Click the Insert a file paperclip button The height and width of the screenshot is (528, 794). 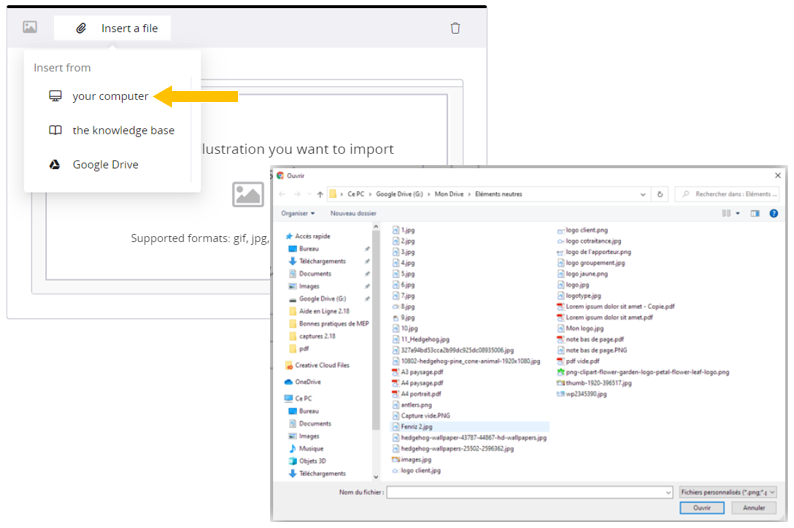(113, 28)
